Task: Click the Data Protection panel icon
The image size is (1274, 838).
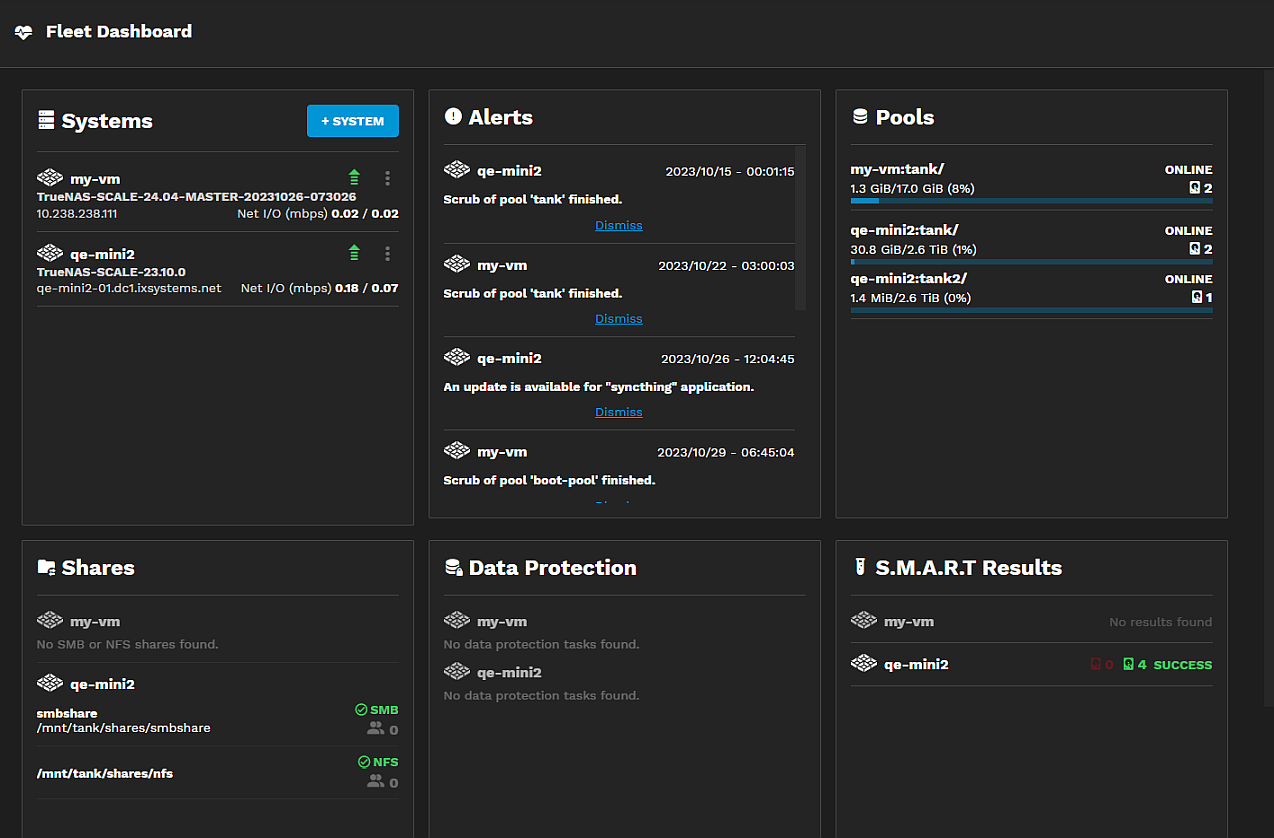Action: point(454,566)
